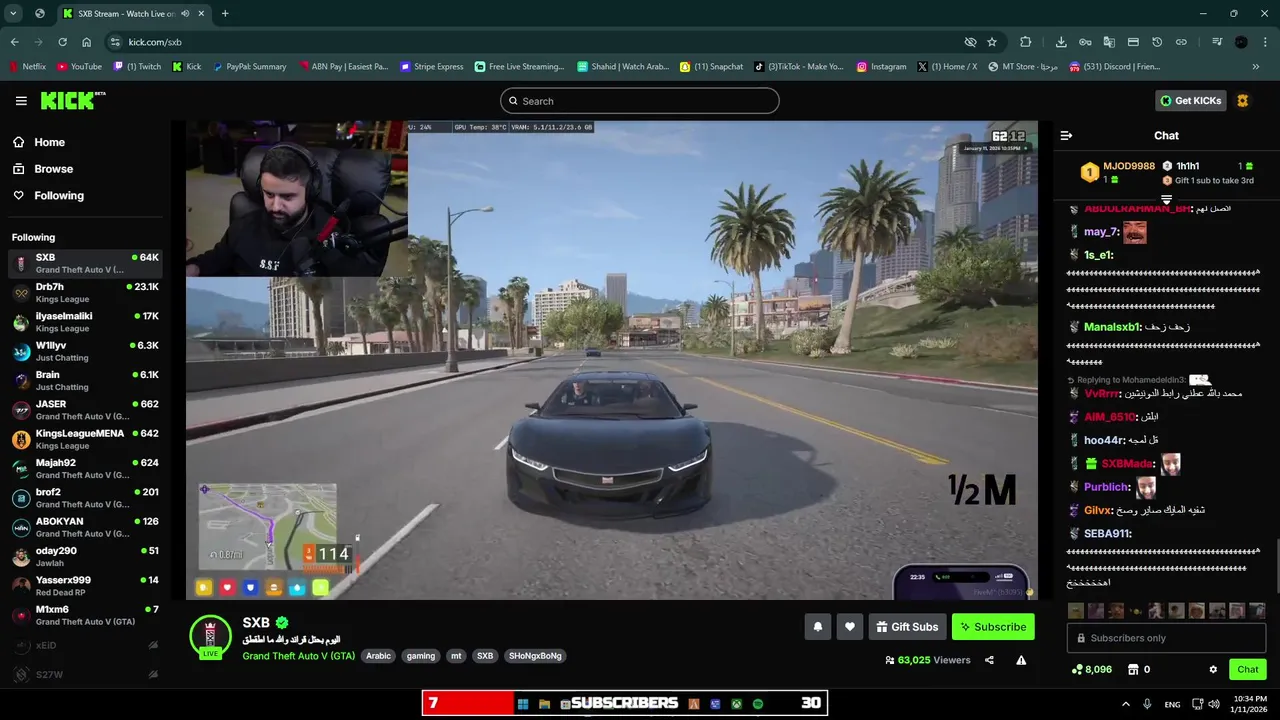Open the translate page icon
The width and height of the screenshot is (1280, 720).
pos(1109,42)
